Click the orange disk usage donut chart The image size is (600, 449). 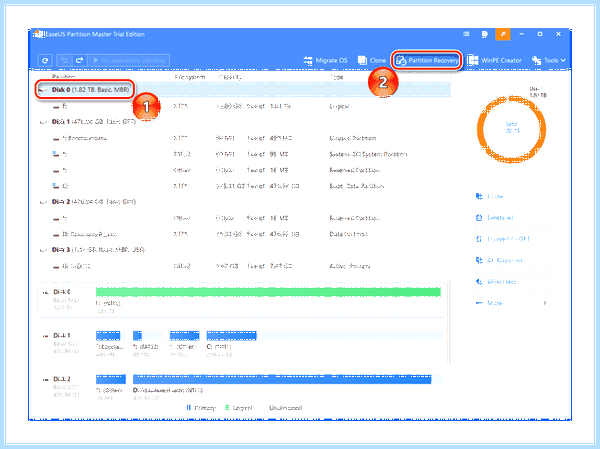coord(511,130)
